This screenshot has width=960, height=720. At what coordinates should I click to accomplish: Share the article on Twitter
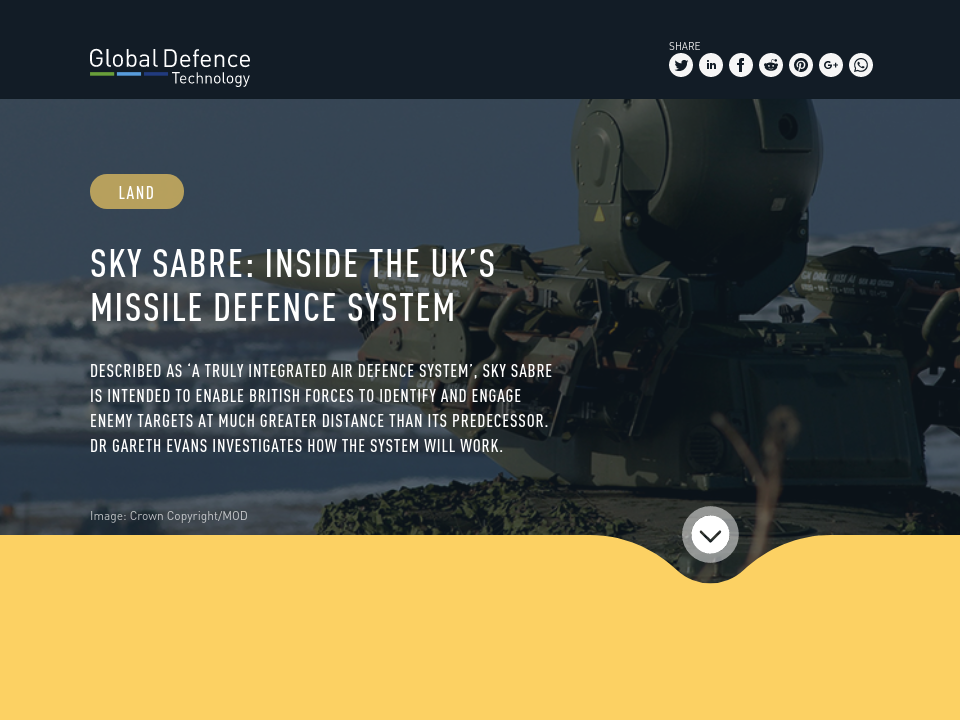click(x=681, y=65)
